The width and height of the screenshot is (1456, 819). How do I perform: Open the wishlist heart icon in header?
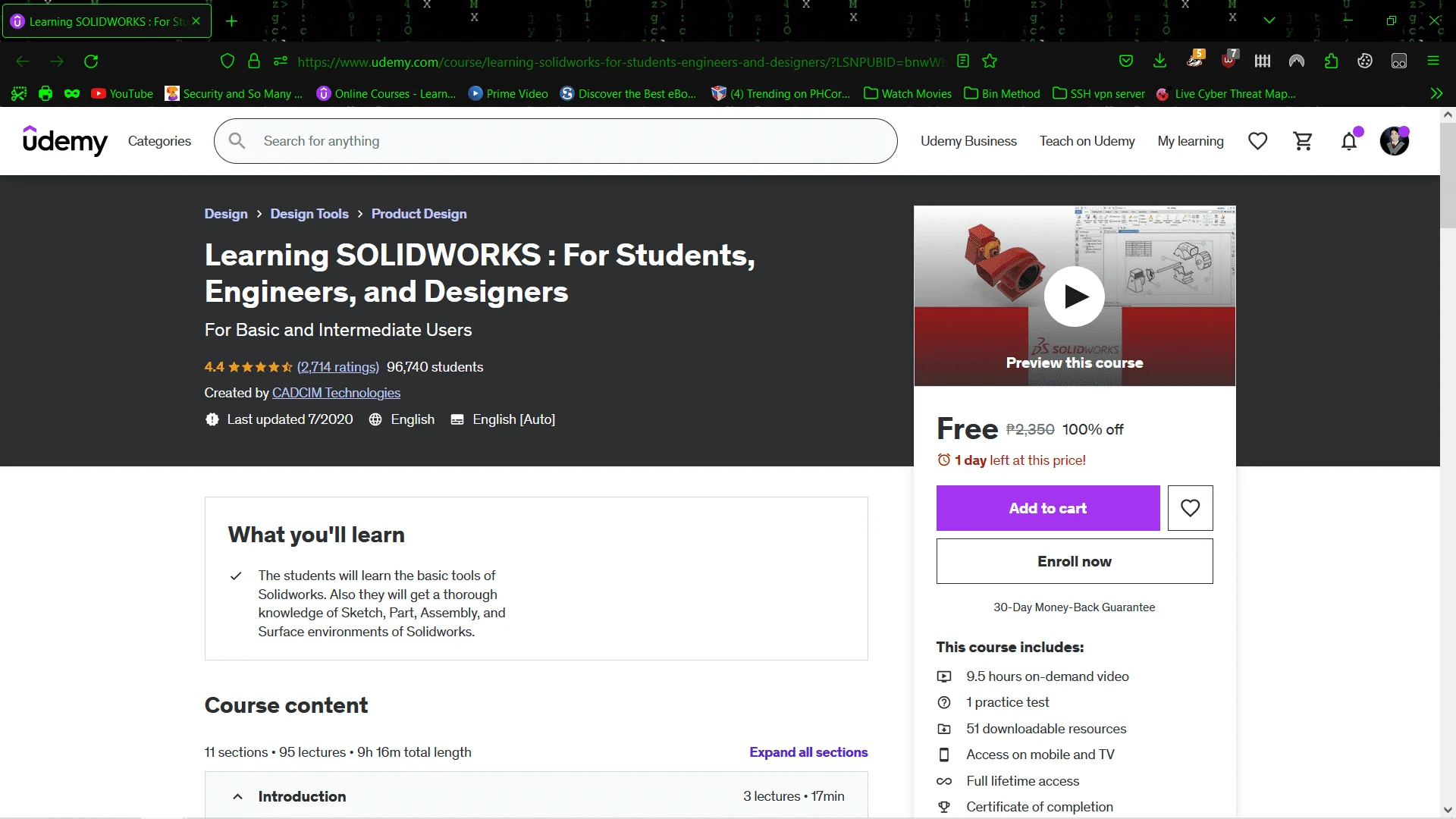[x=1258, y=141]
